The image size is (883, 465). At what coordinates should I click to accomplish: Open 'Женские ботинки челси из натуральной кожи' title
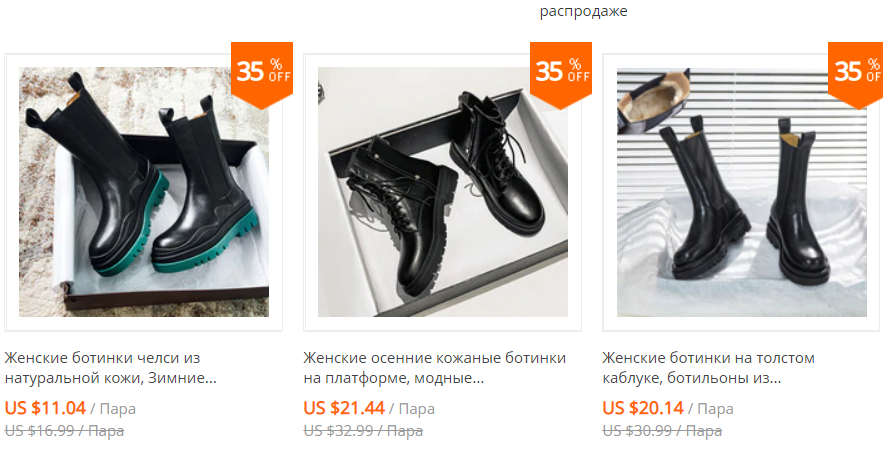click(110, 368)
